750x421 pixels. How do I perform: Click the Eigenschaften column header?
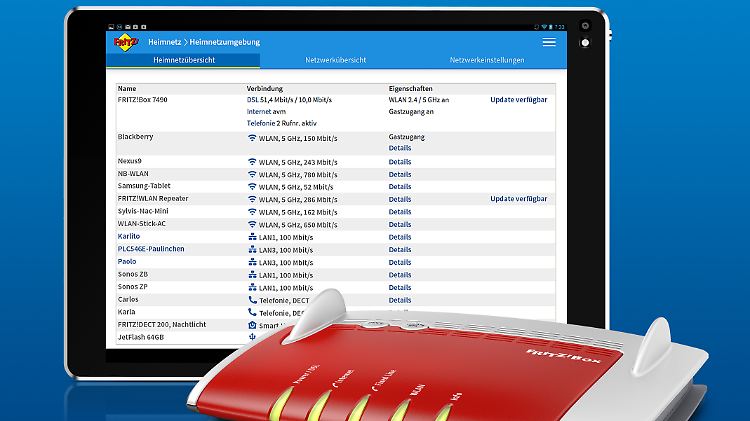[410, 89]
